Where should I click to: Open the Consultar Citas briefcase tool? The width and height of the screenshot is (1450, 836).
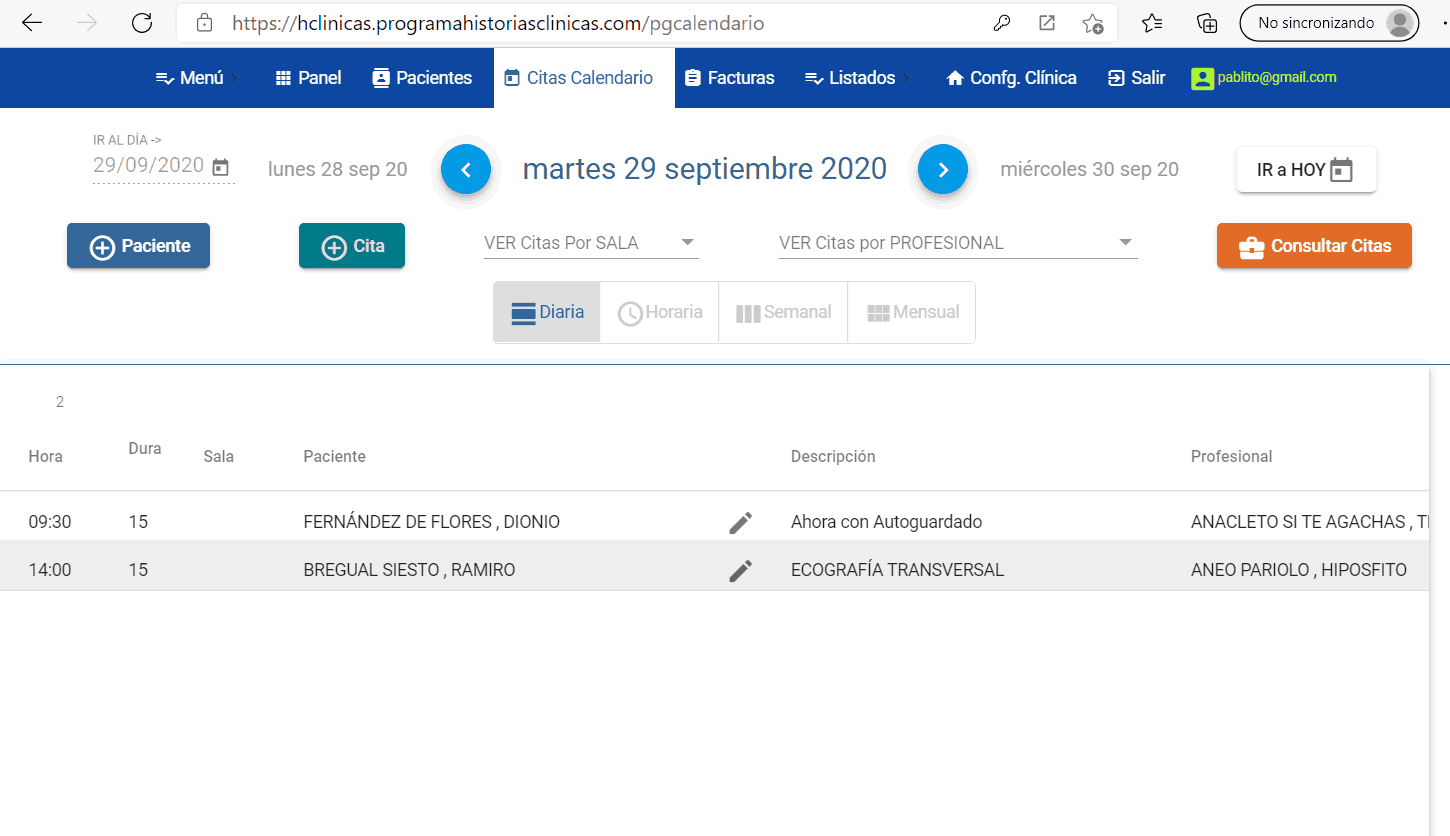1313,245
